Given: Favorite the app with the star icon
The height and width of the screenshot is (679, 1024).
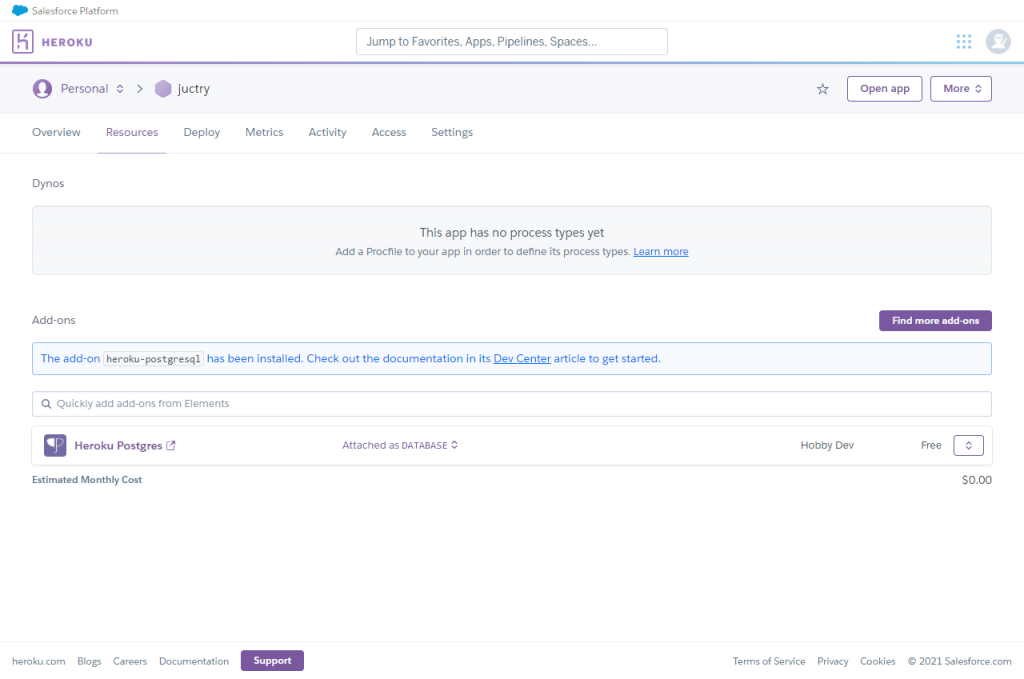Looking at the screenshot, I should (x=822, y=89).
